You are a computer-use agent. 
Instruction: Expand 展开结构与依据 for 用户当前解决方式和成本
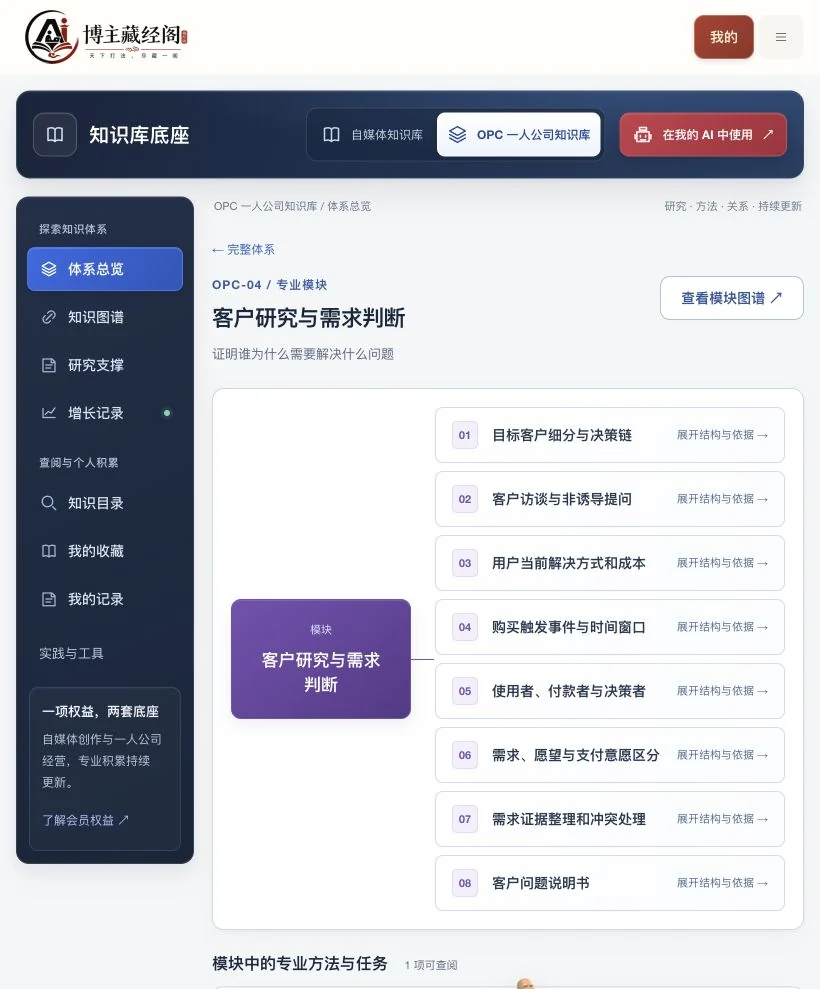coord(722,563)
